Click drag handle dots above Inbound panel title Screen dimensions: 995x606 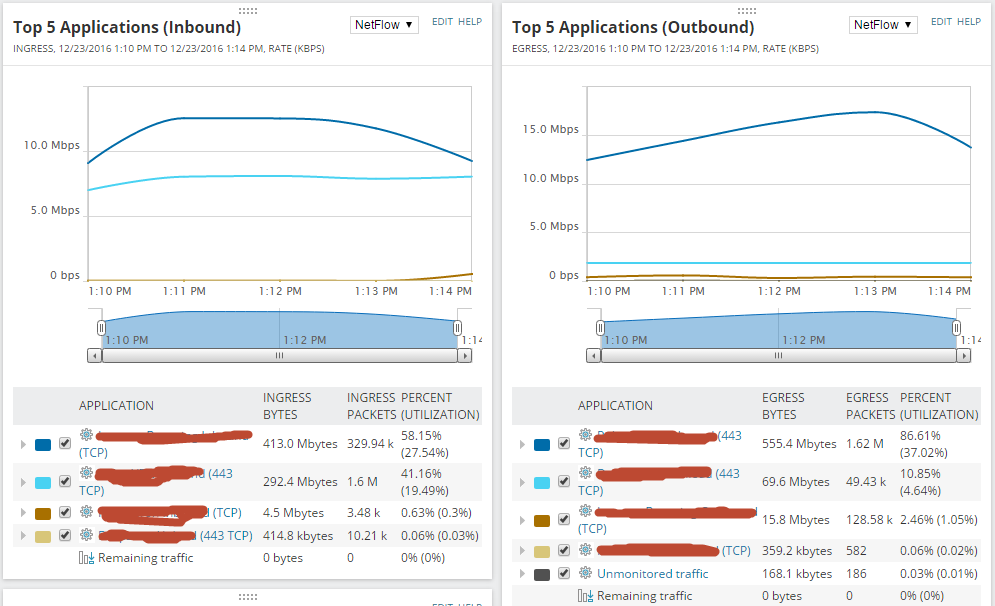click(x=247, y=11)
